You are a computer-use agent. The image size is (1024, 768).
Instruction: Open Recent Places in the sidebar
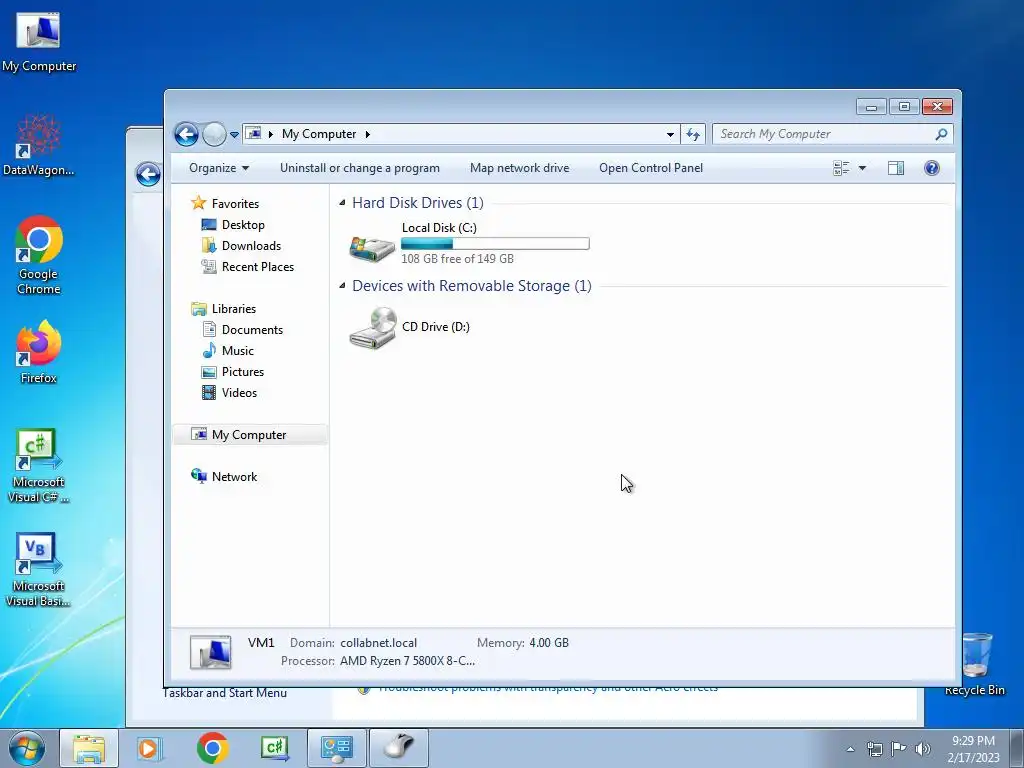(258, 266)
